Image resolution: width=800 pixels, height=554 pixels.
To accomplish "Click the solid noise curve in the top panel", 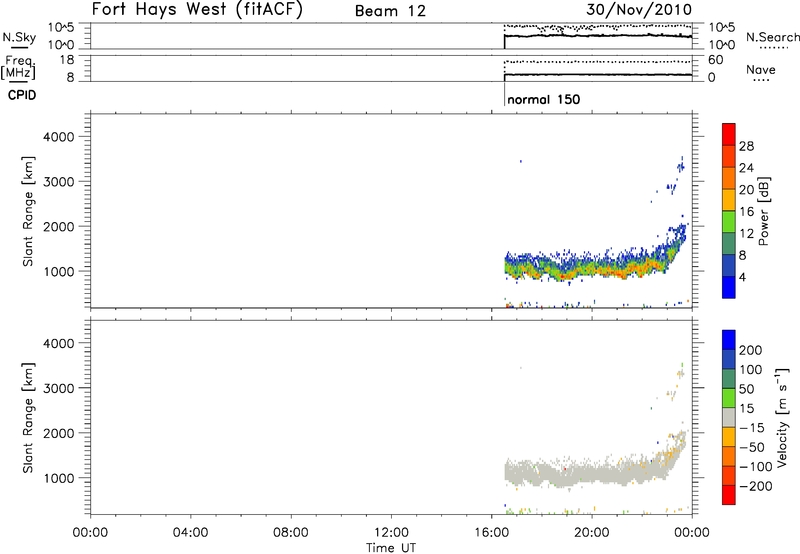I will coord(597,36).
